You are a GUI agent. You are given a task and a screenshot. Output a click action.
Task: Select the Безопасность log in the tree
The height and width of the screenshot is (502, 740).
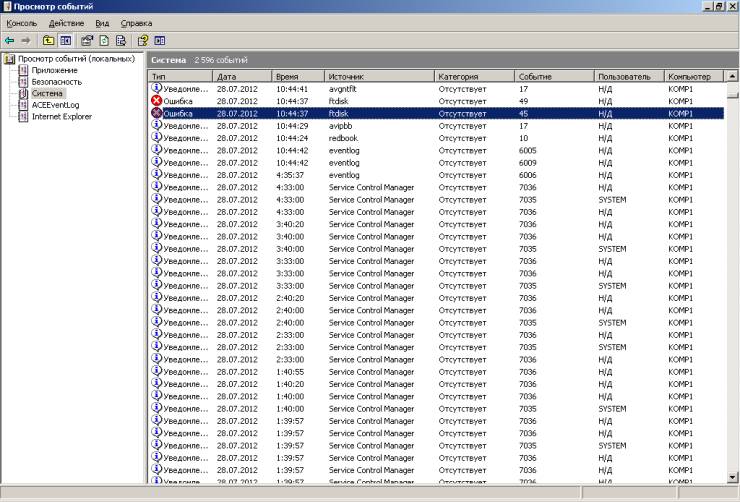[x=57, y=82]
